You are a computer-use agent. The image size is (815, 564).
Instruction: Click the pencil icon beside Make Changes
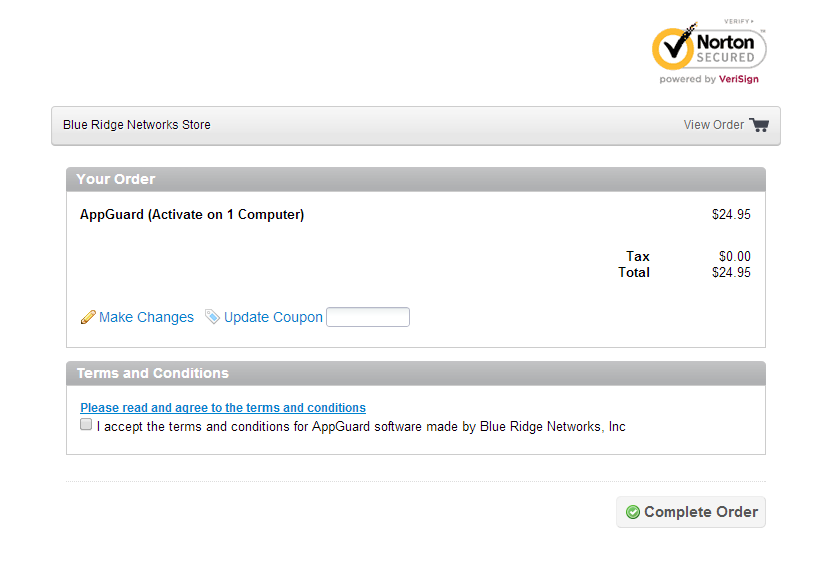click(x=88, y=317)
